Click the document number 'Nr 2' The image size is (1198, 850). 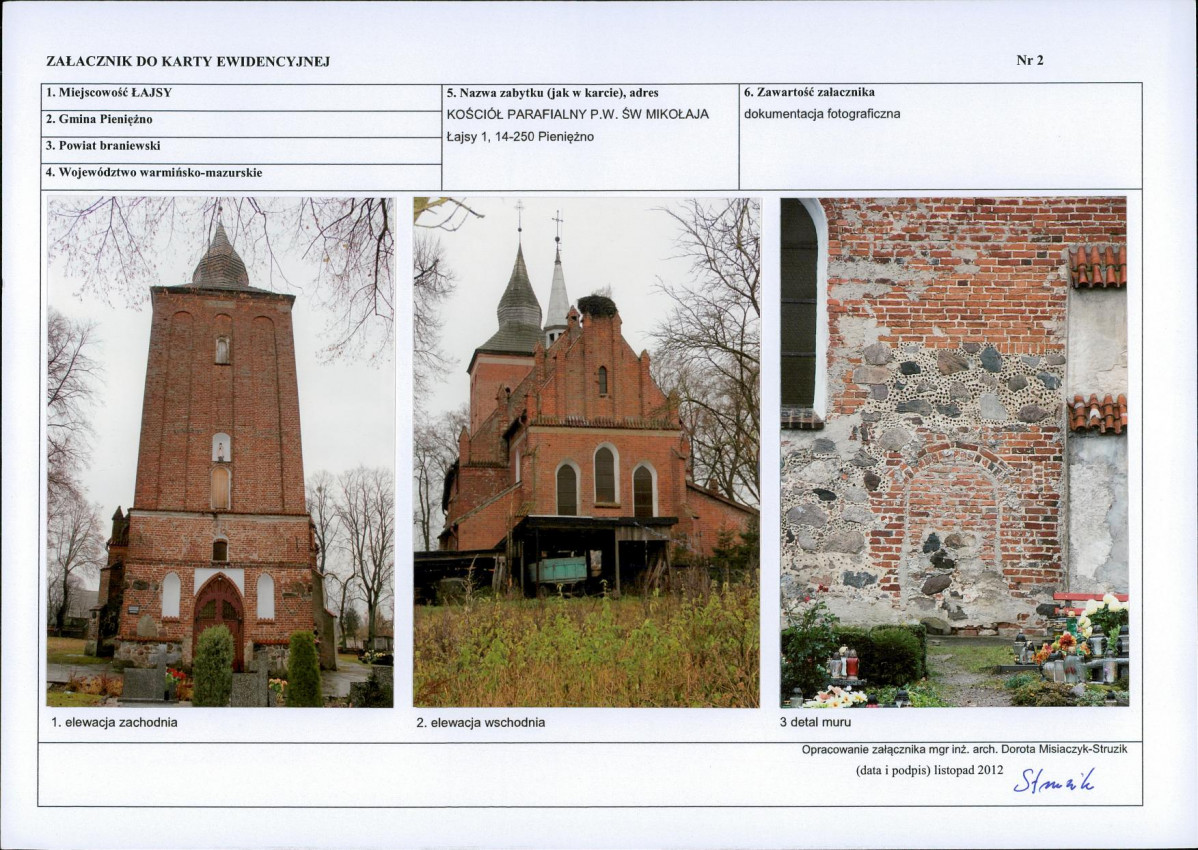point(1029,60)
